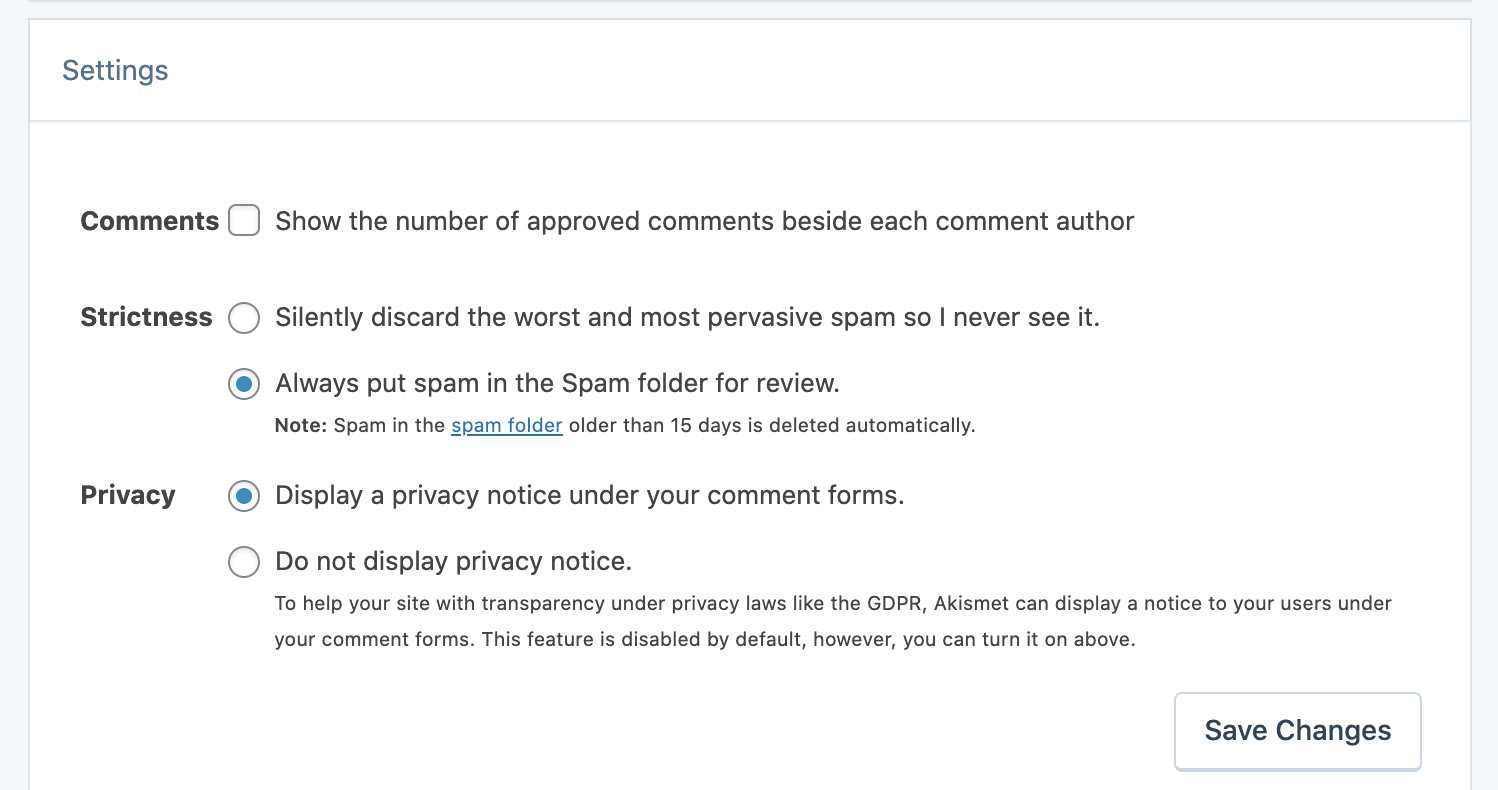Click the 'Do not display privacy notice' label text
Viewport: 1498px width, 790px height.
tap(453, 561)
